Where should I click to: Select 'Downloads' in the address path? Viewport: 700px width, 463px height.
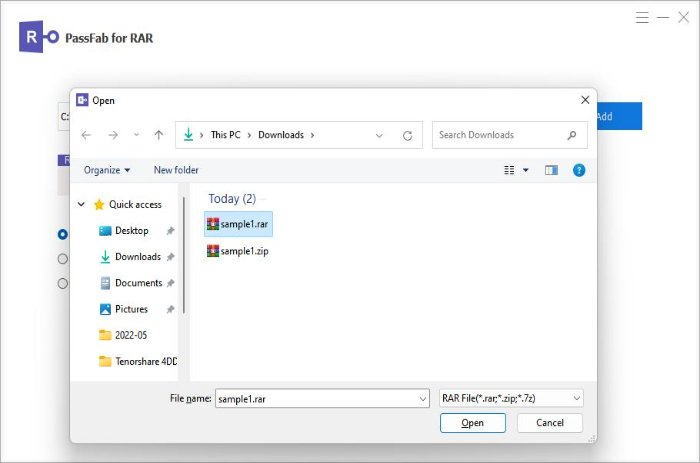pos(281,135)
